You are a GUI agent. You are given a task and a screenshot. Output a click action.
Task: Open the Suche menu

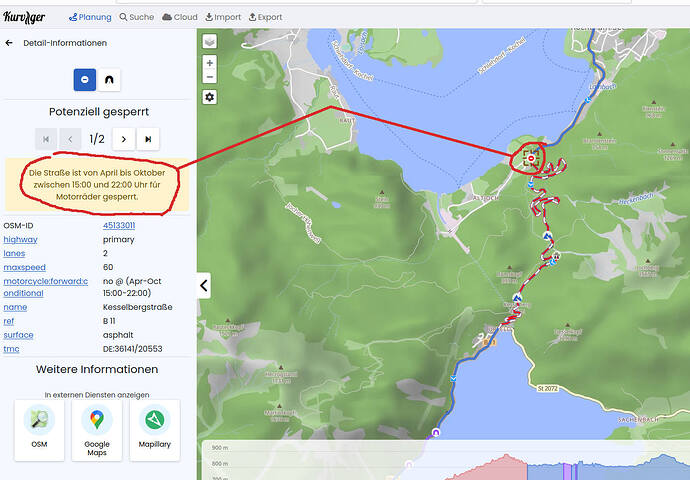tap(137, 17)
